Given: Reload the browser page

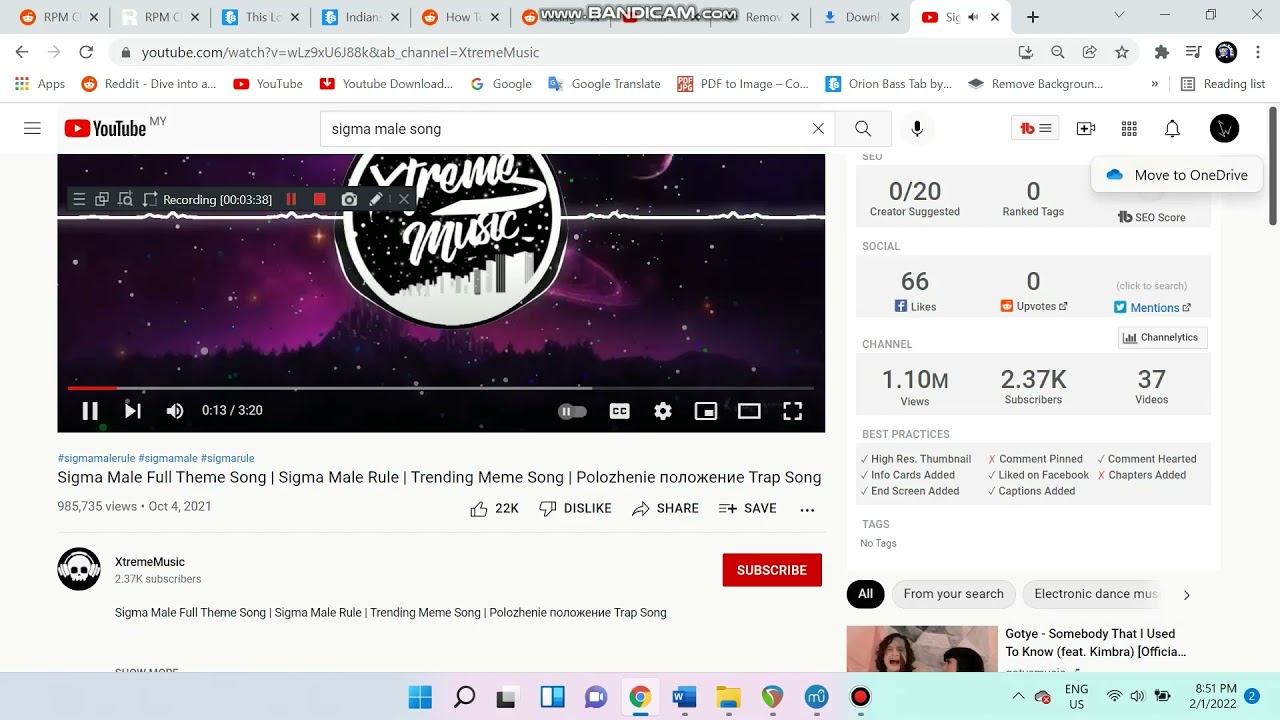Looking at the screenshot, I should tap(86, 52).
